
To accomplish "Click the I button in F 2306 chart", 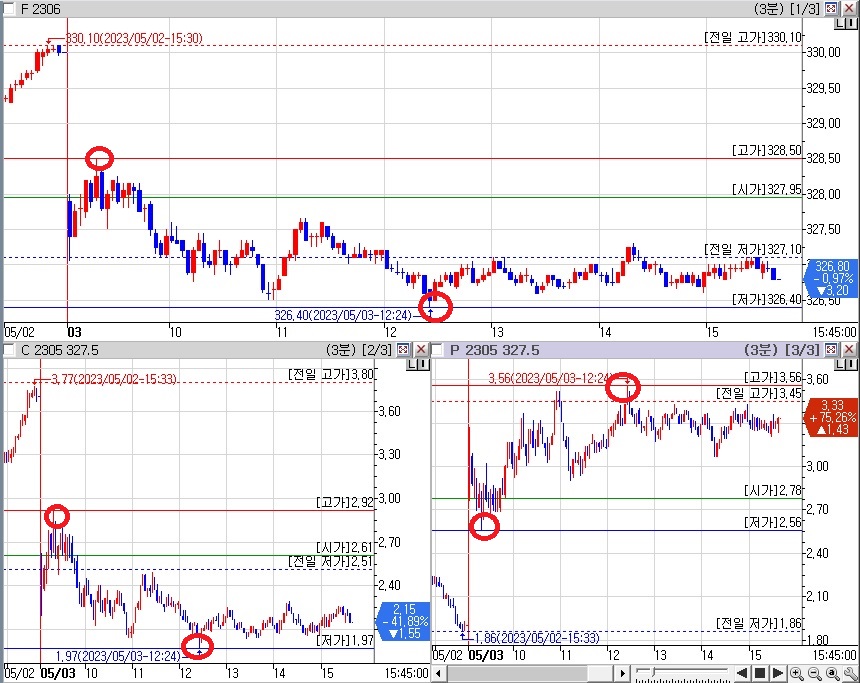I will 850,23.
